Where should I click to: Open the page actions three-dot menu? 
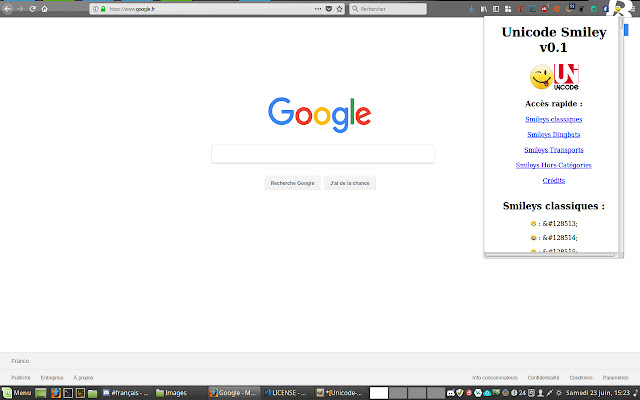(x=318, y=9)
